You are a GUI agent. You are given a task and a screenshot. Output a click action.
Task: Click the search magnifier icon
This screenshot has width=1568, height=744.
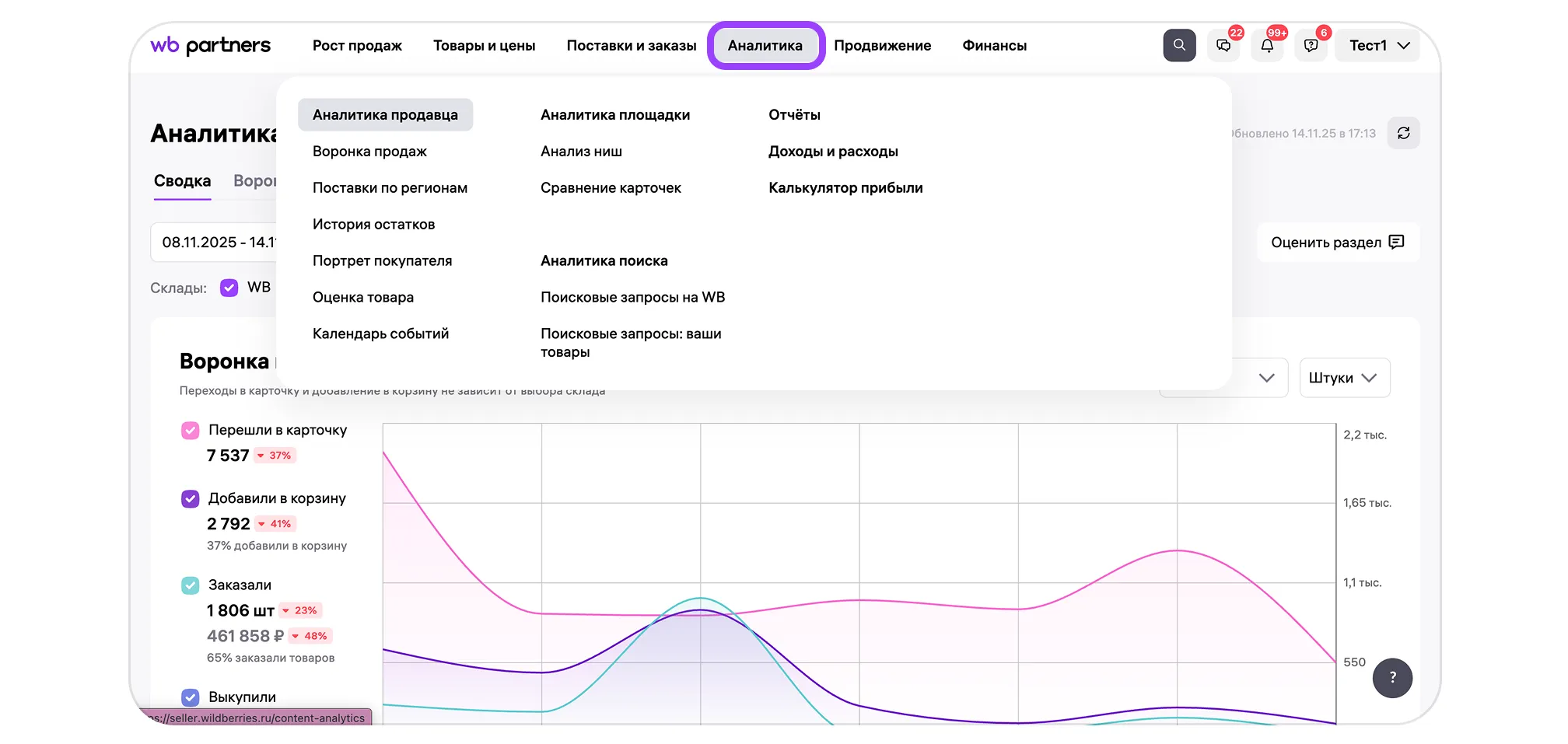pyautogui.click(x=1178, y=45)
